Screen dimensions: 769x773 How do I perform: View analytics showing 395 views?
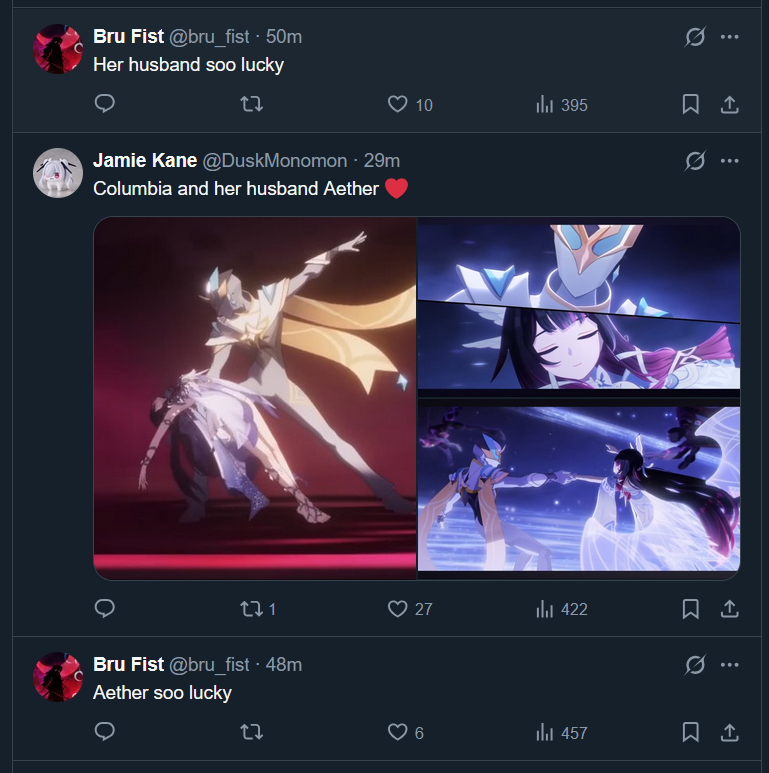561,105
